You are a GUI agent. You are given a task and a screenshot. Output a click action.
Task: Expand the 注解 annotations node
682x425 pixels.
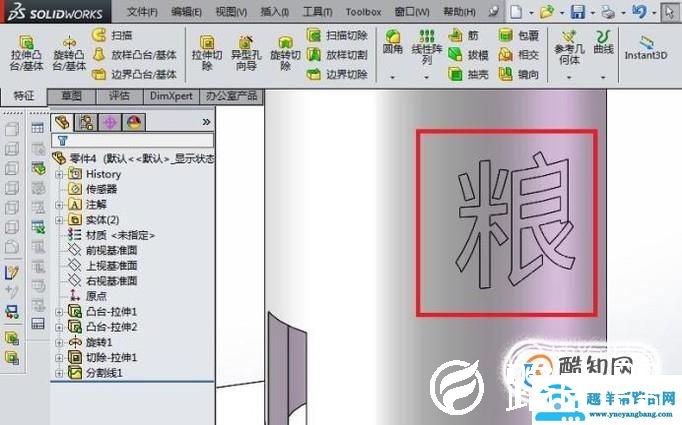(59, 205)
